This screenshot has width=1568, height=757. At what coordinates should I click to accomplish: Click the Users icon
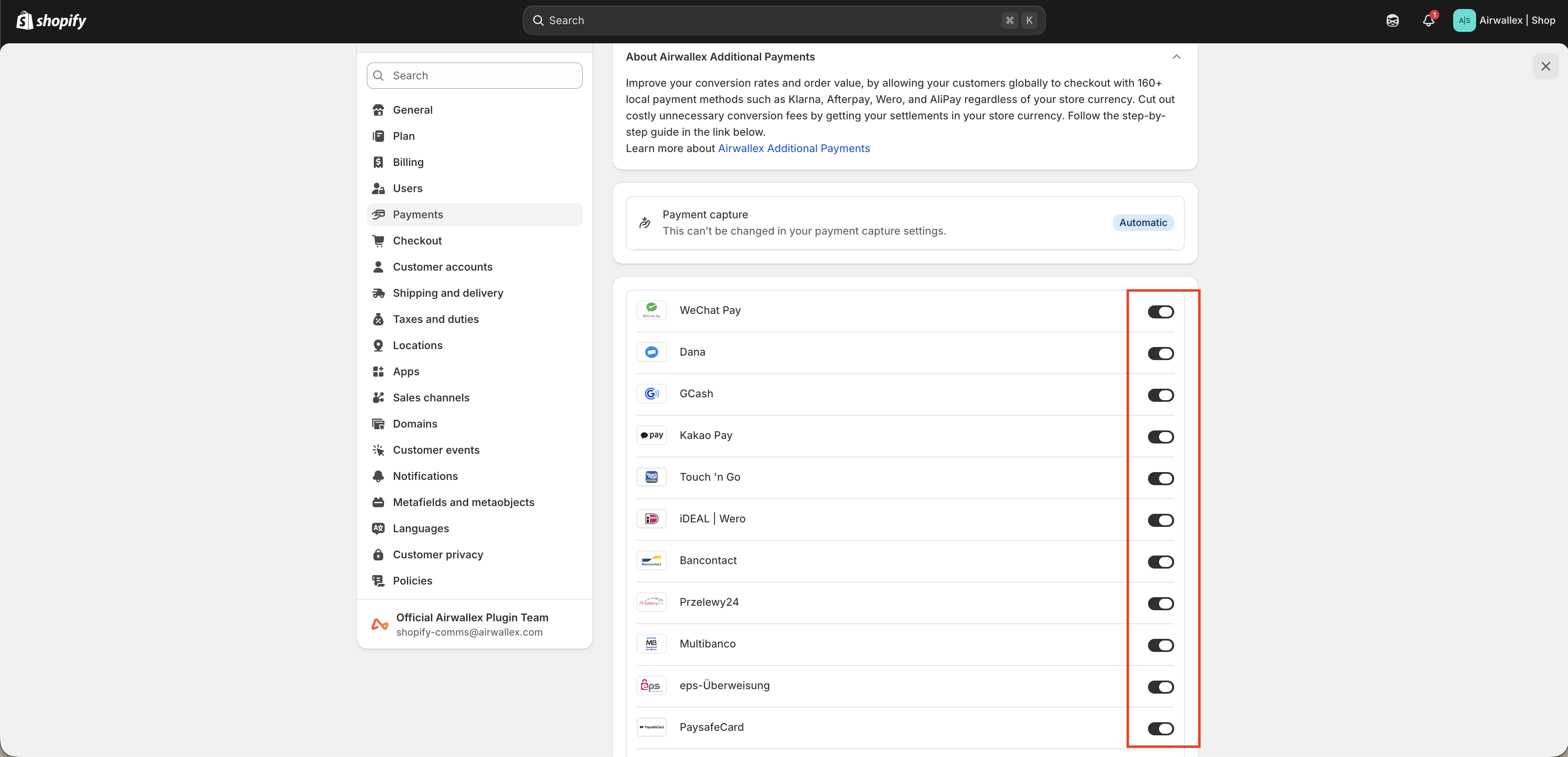pos(378,189)
